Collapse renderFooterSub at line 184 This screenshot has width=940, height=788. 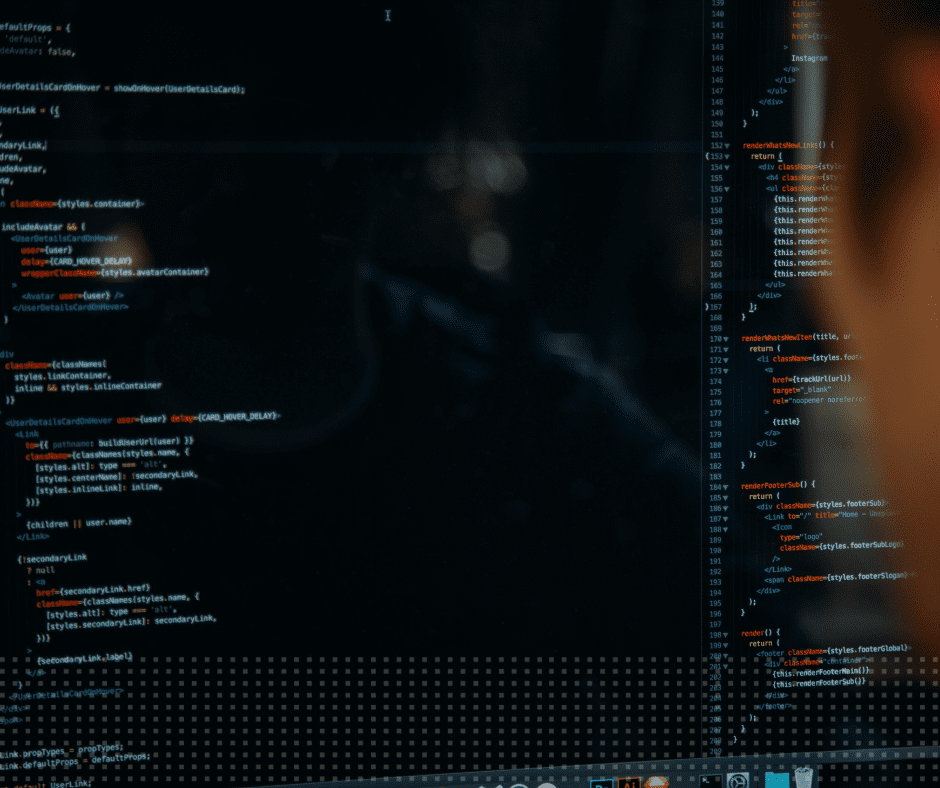(x=725, y=488)
